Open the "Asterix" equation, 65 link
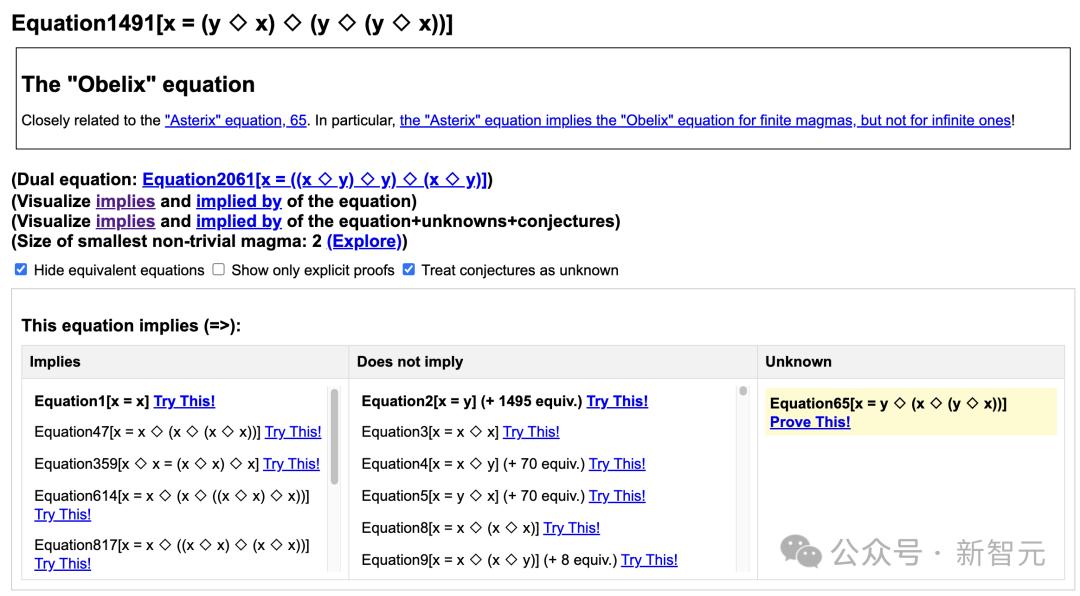1080x596 pixels. (x=235, y=120)
